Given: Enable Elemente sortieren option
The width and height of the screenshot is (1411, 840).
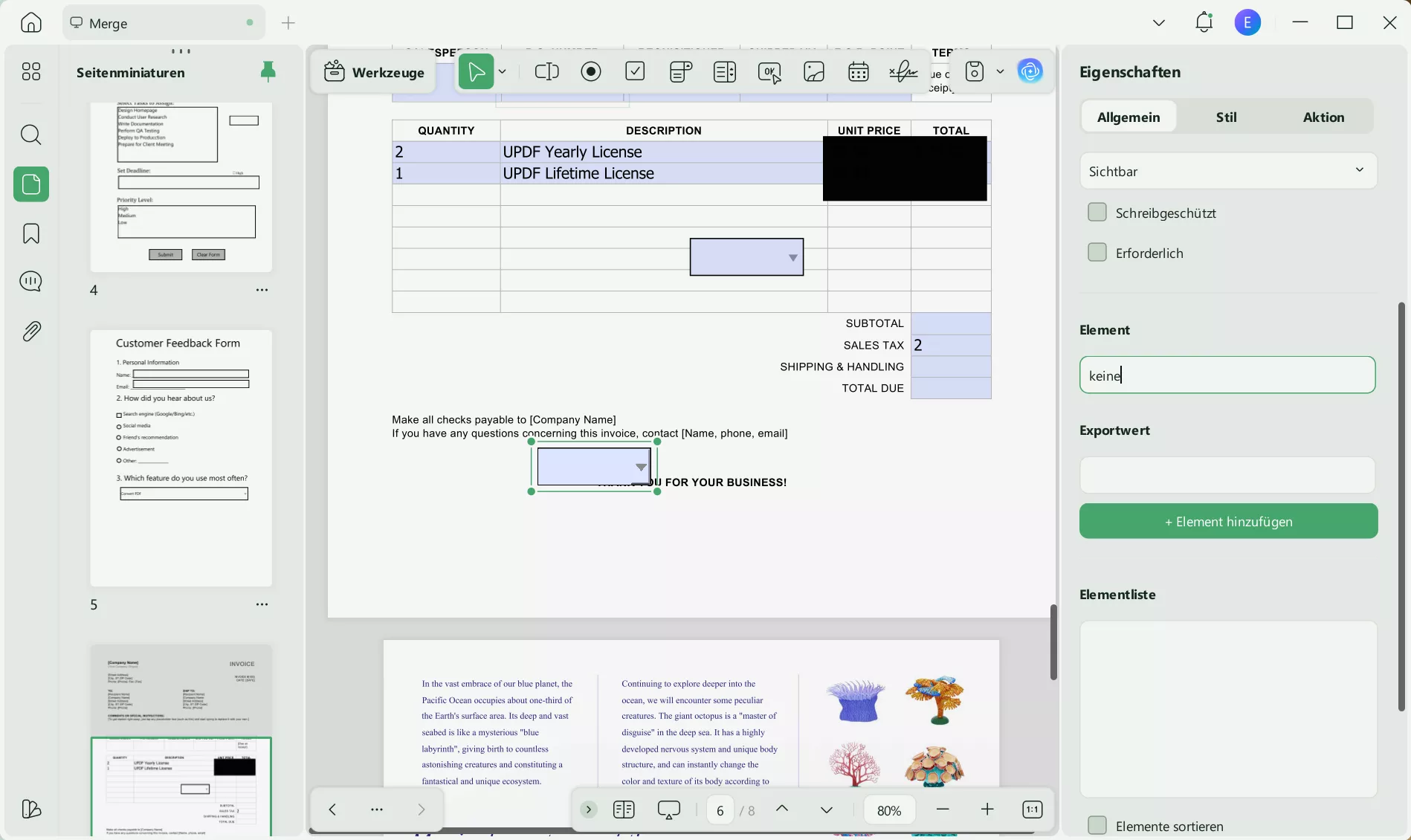Looking at the screenshot, I should coord(1097,825).
